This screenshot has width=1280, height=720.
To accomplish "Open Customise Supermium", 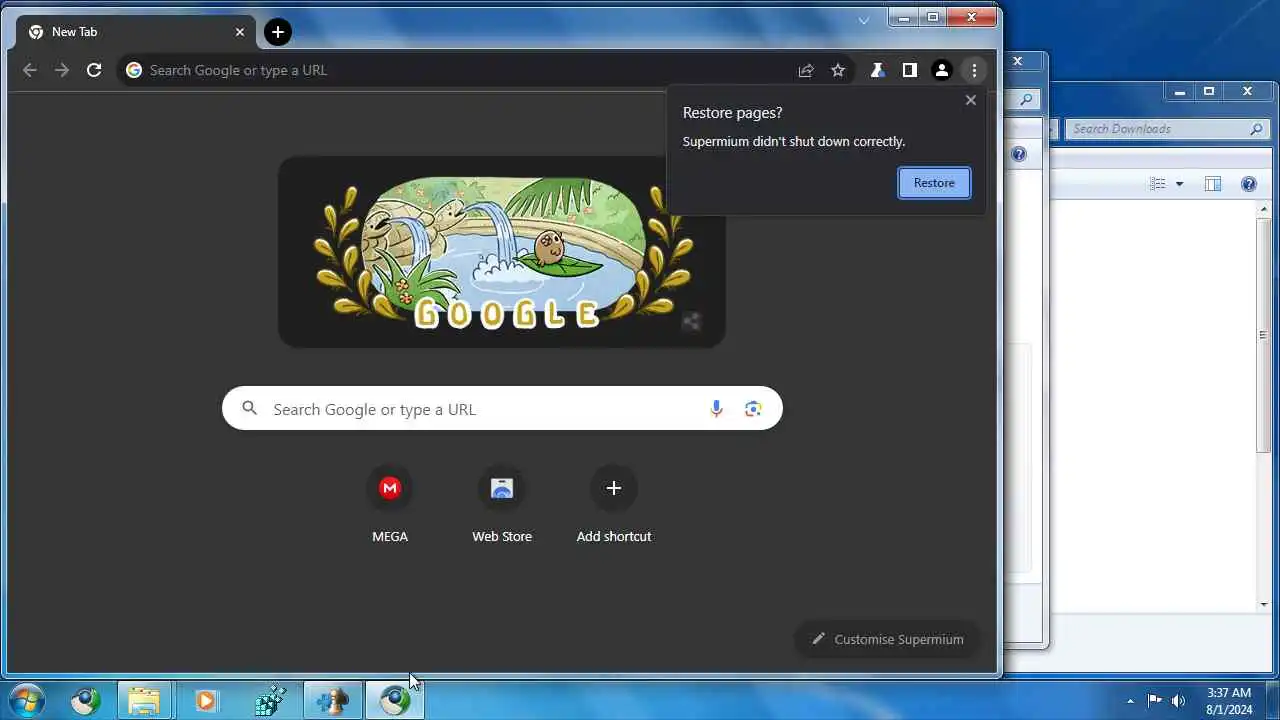I will pyautogui.click(x=887, y=639).
